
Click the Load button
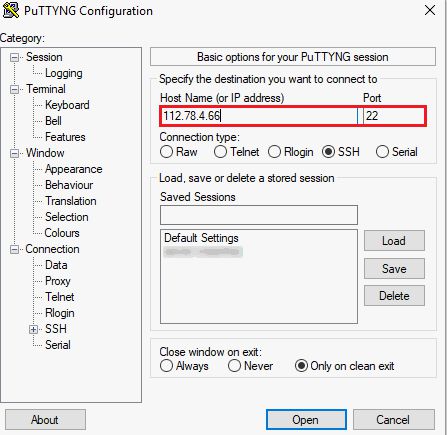(394, 241)
